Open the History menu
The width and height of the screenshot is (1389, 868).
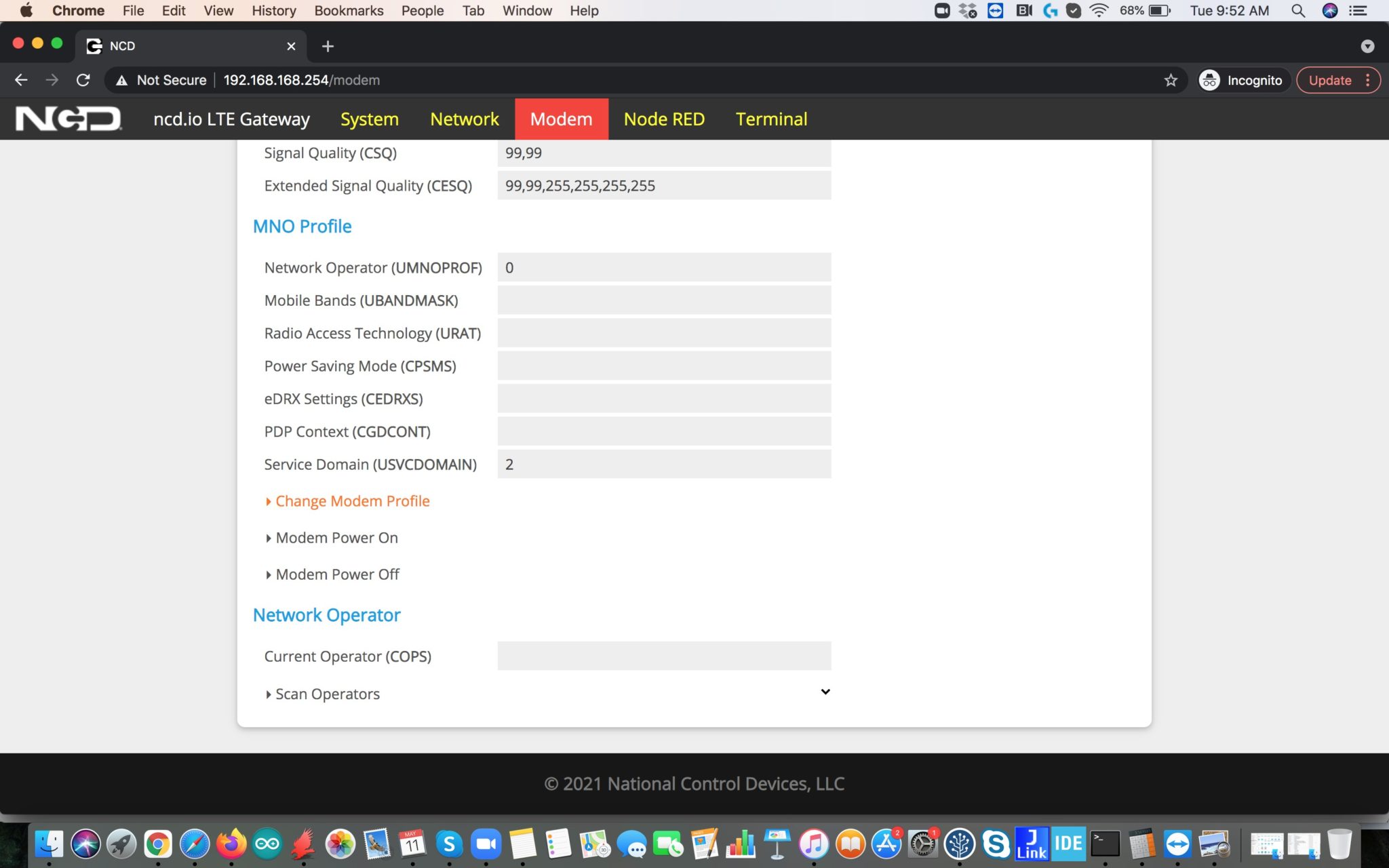click(273, 10)
